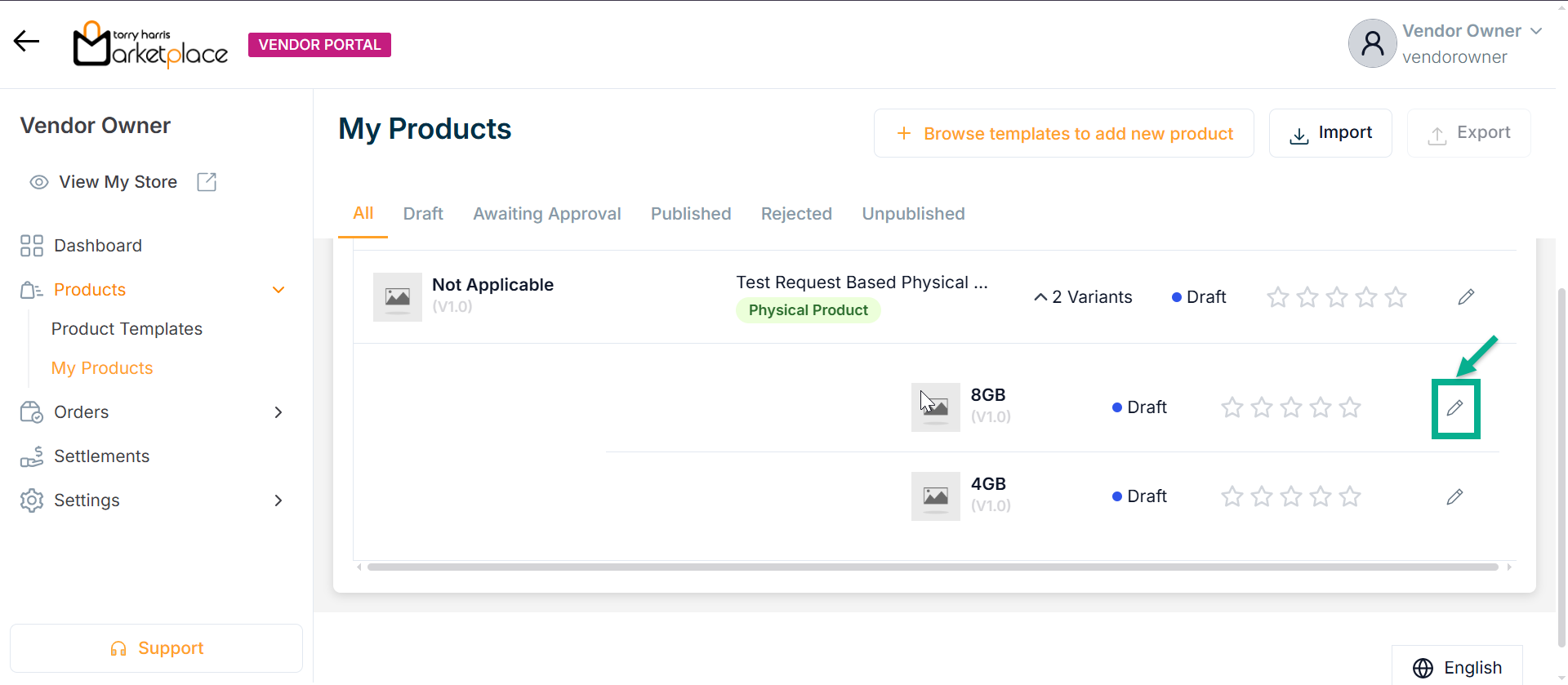This screenshot has height=685, width=1568.
Task: Click the Vendor Owner profile avatar
Action: [x=1372, y=43]
